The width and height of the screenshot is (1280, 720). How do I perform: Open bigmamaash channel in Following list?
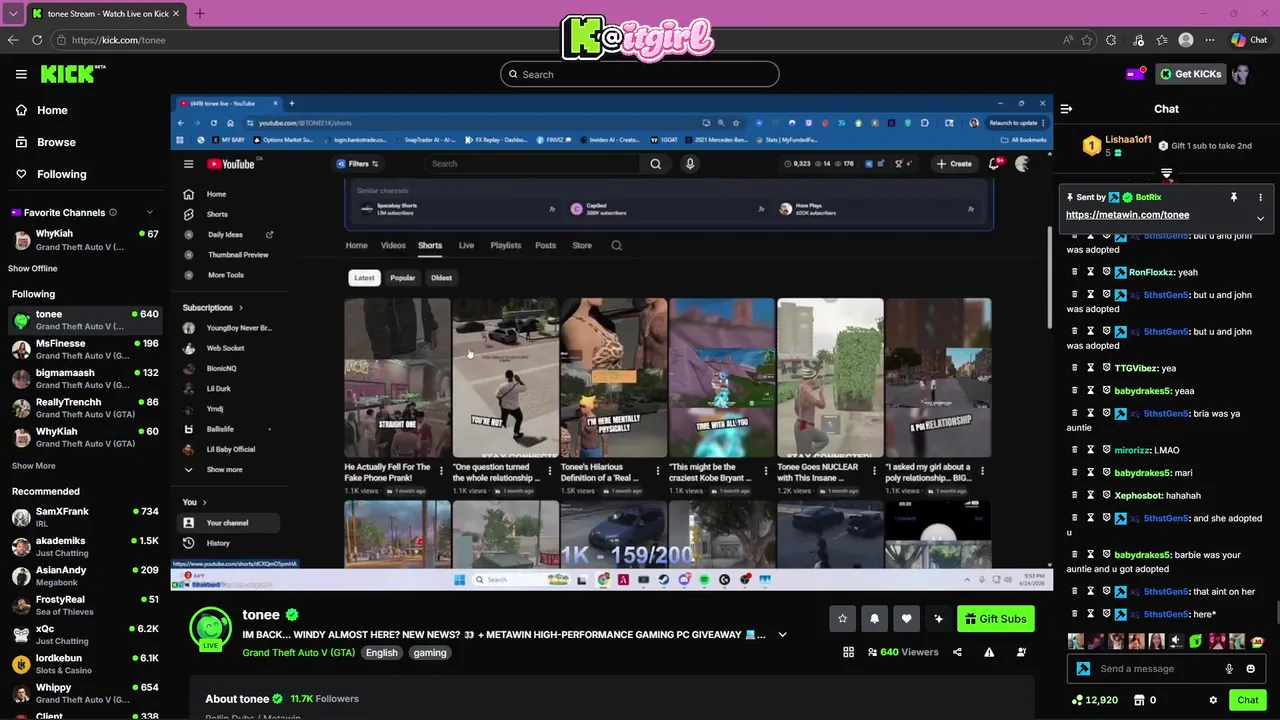click(84, 378)
